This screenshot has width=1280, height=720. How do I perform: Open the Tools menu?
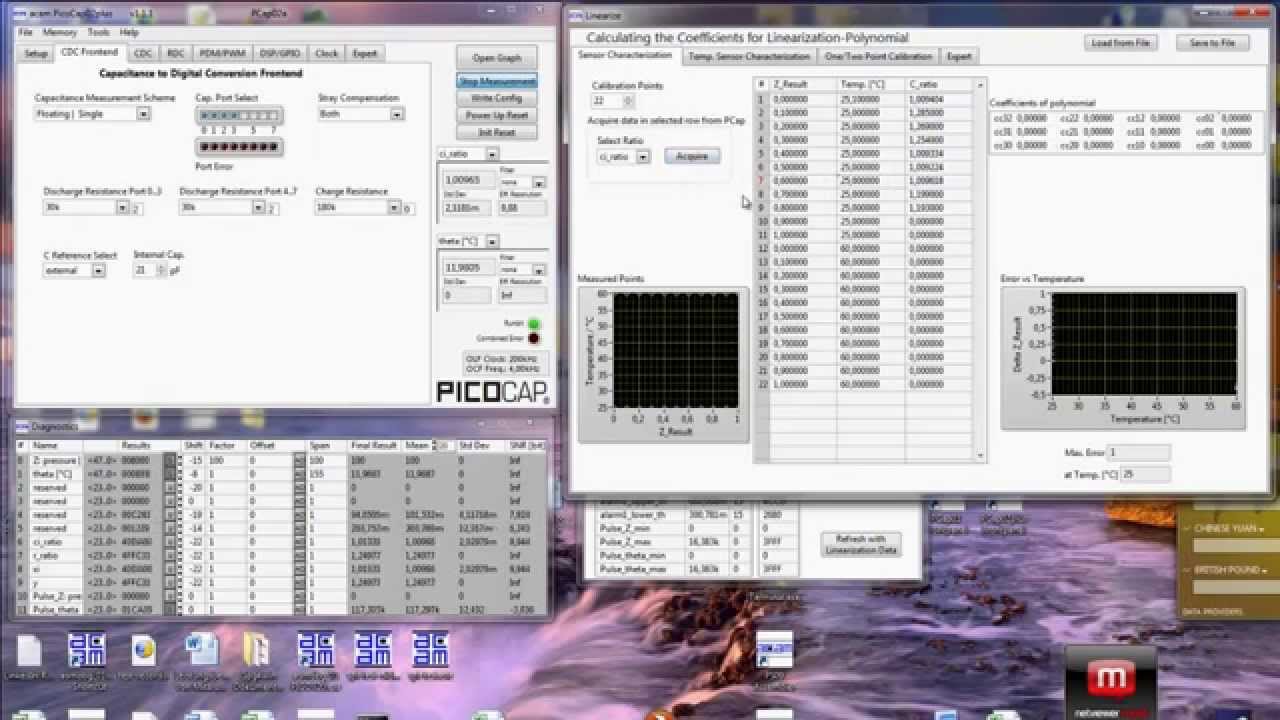click(99, 32)
